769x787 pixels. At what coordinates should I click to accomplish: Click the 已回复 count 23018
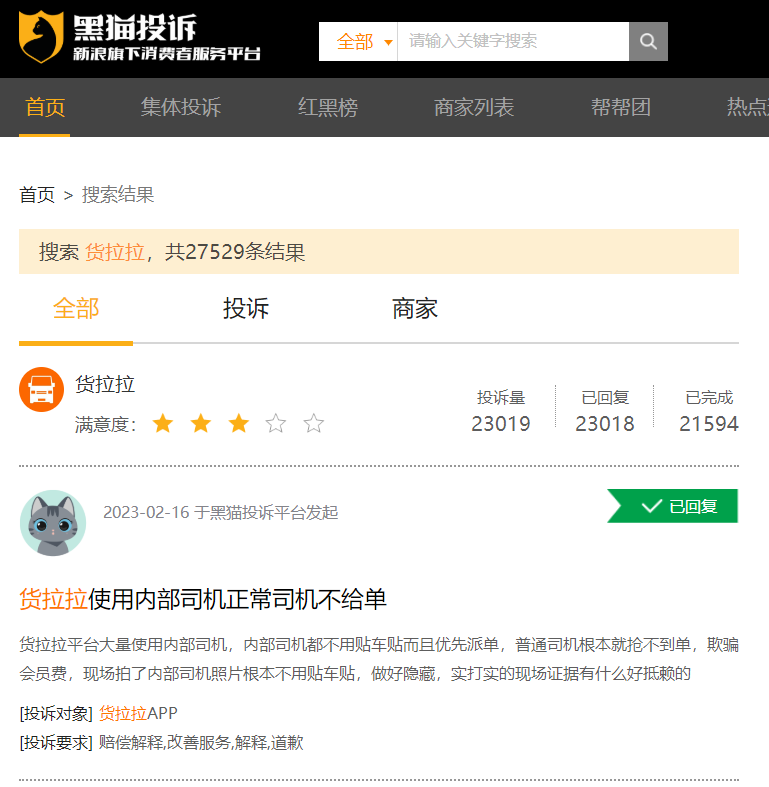click(x=605, y=424)
